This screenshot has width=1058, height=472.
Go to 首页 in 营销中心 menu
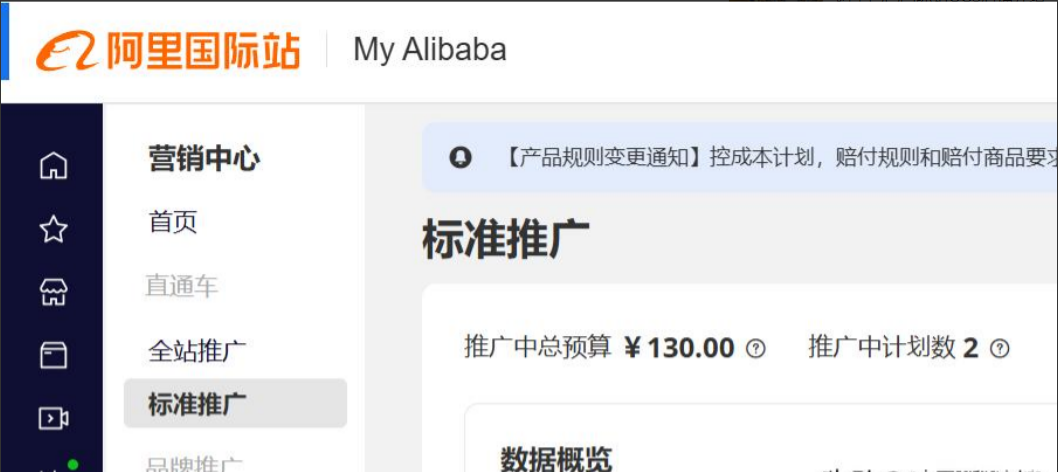pos(173,222)
